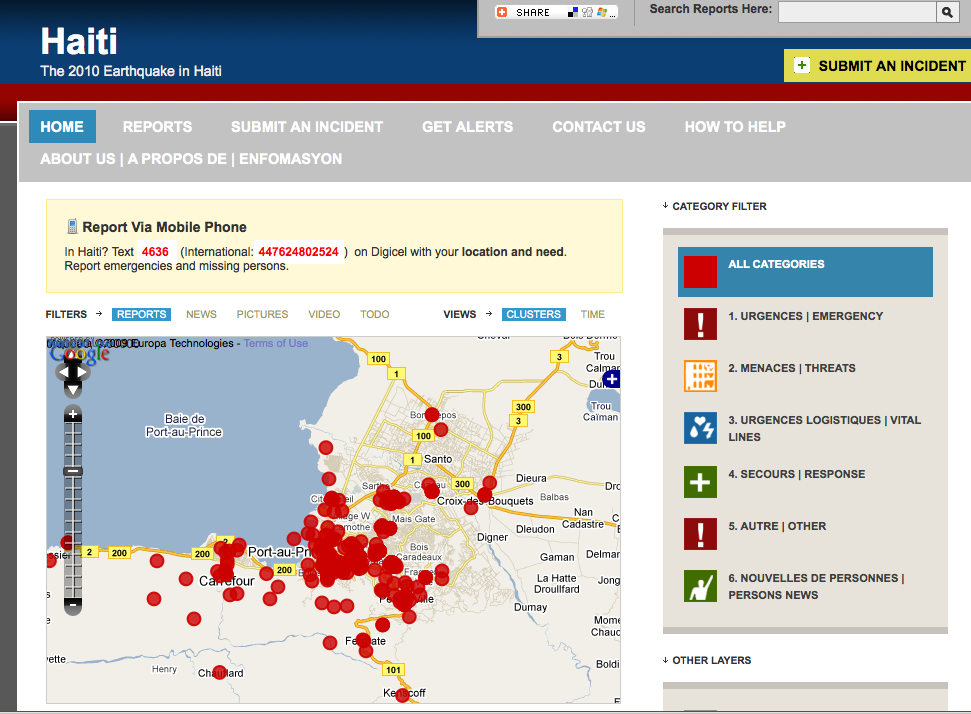Image resolution: width=971 pixels, height=714 pixels.
Task: Click the map zoom slider handle
Action: (73, 471)
